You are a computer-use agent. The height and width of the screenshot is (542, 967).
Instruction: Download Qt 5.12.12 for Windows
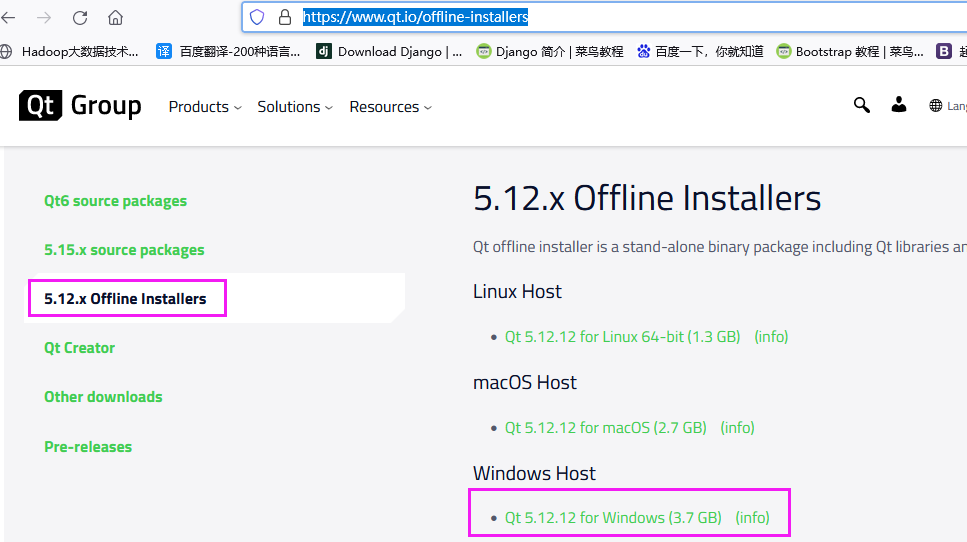pos(613,517)
